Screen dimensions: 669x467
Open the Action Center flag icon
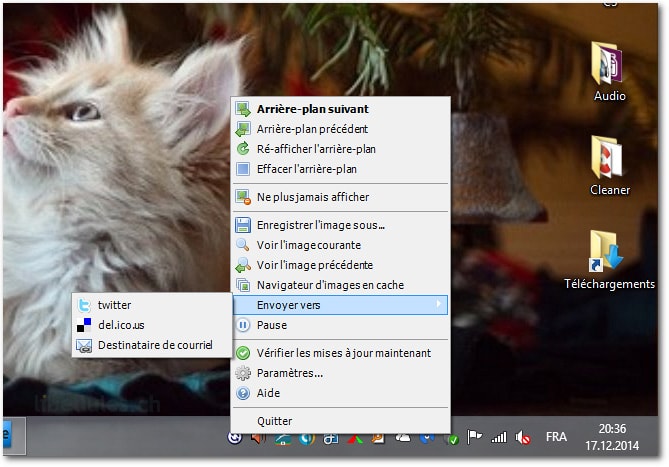pos(474,437)
